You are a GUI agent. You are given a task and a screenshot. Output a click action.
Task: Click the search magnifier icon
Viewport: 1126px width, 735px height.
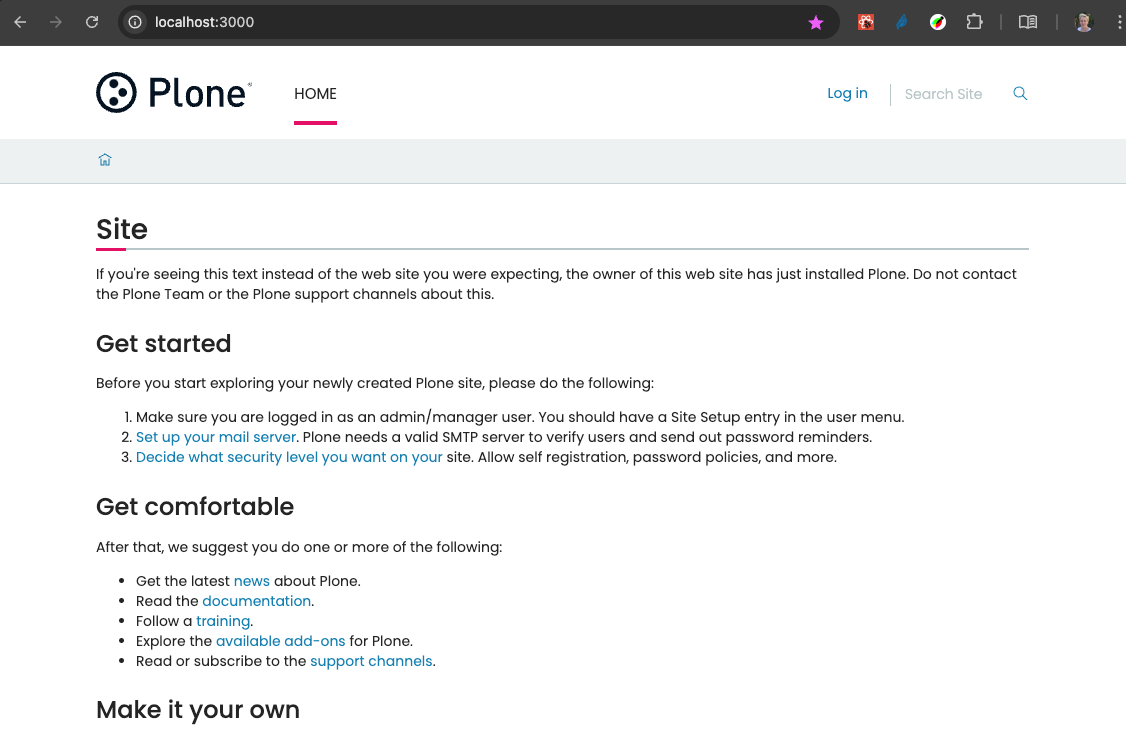1020,93
